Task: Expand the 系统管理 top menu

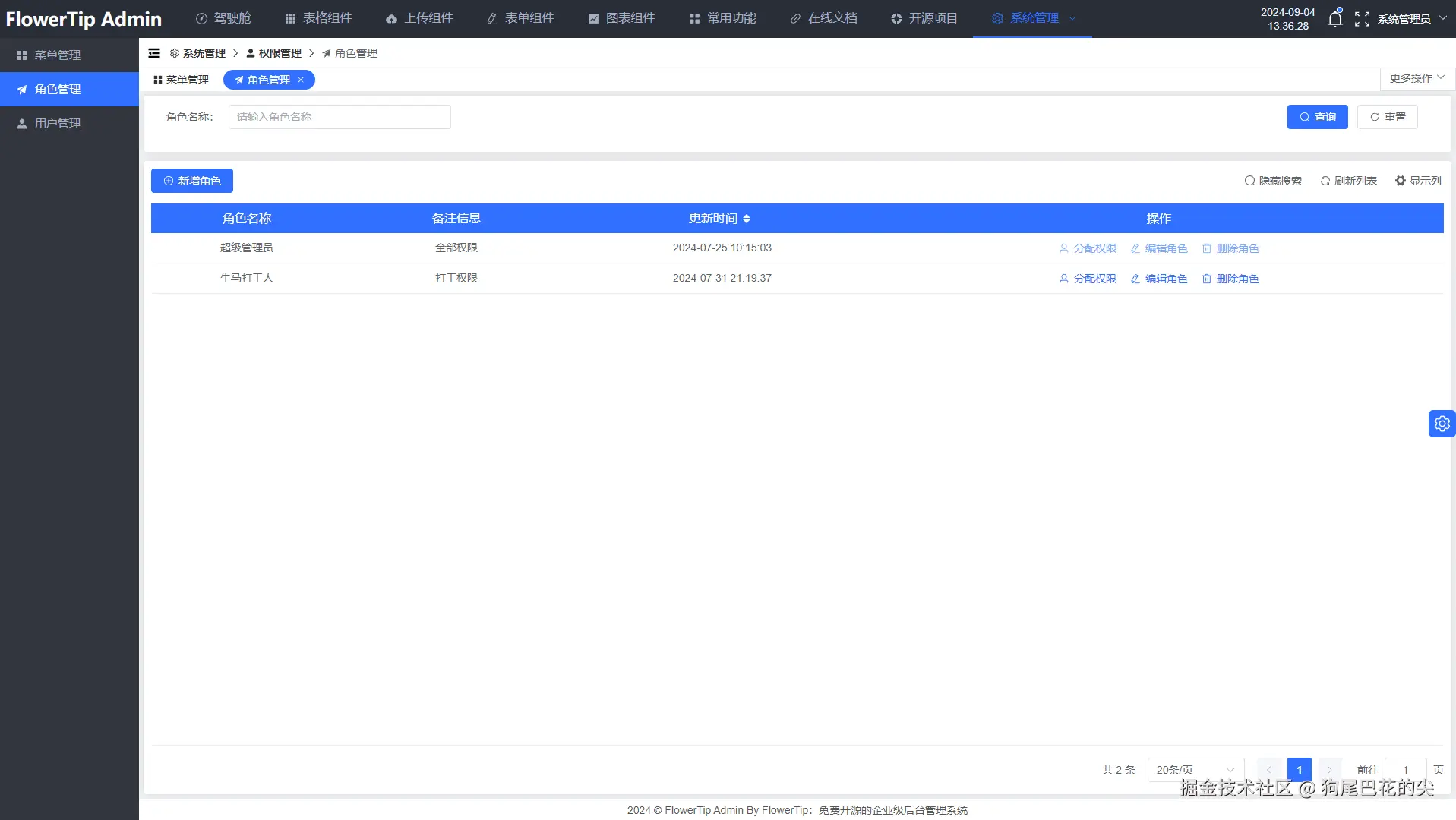Action: coord(1034,18)
